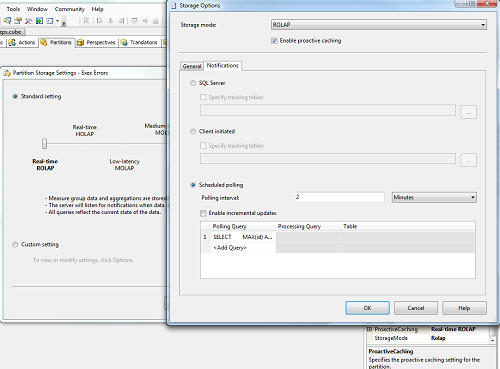This screenshot has height=369, width=500.
Task: Open the Window menu
Action: [37, 9]
